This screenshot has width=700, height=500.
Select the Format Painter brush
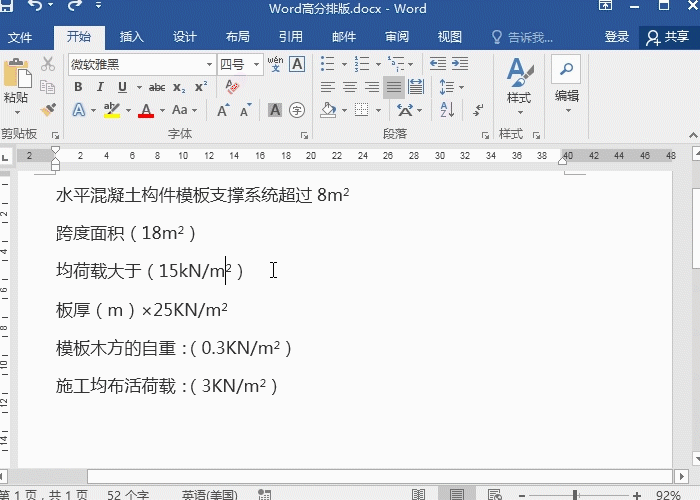tap(48, 109)
